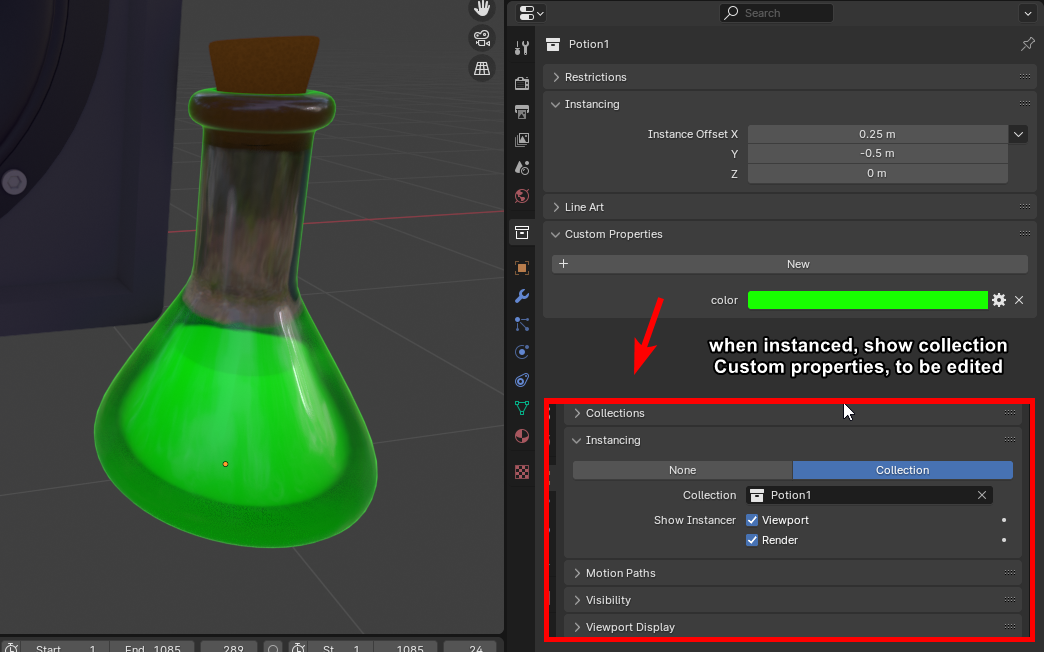Open the Texture properties checker tab
This screenshot has height=652, width=1044.
coord(522,472)
